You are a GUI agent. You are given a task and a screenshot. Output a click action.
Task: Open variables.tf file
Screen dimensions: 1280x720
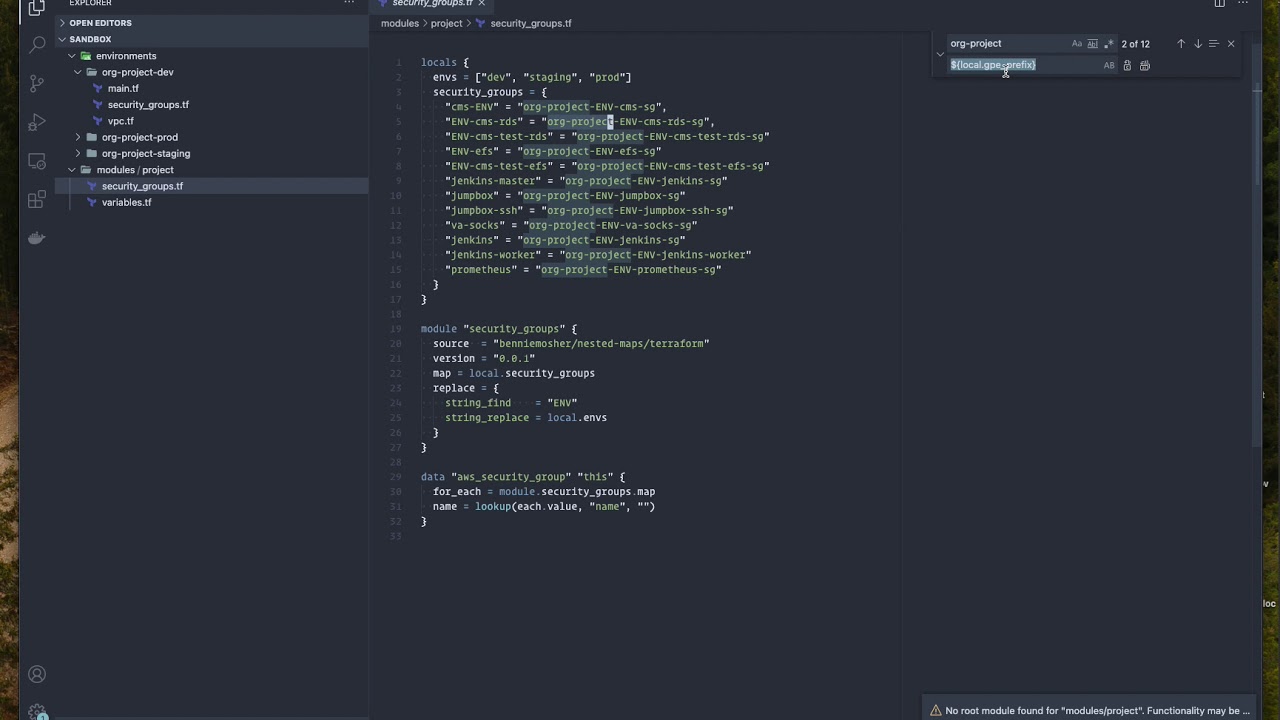pyautogui.click(x=211, y=202)
